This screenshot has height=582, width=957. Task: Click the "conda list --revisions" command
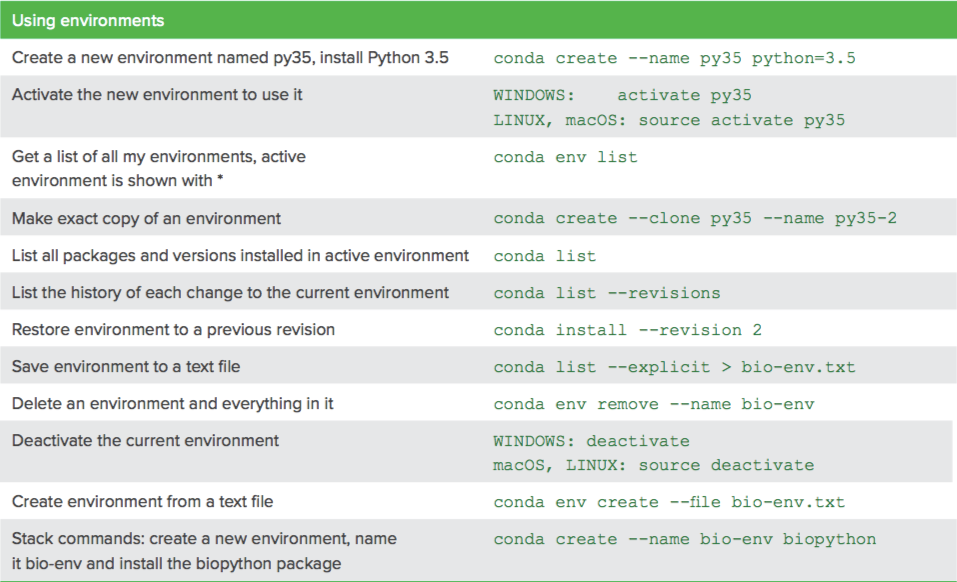click(607, 293)
